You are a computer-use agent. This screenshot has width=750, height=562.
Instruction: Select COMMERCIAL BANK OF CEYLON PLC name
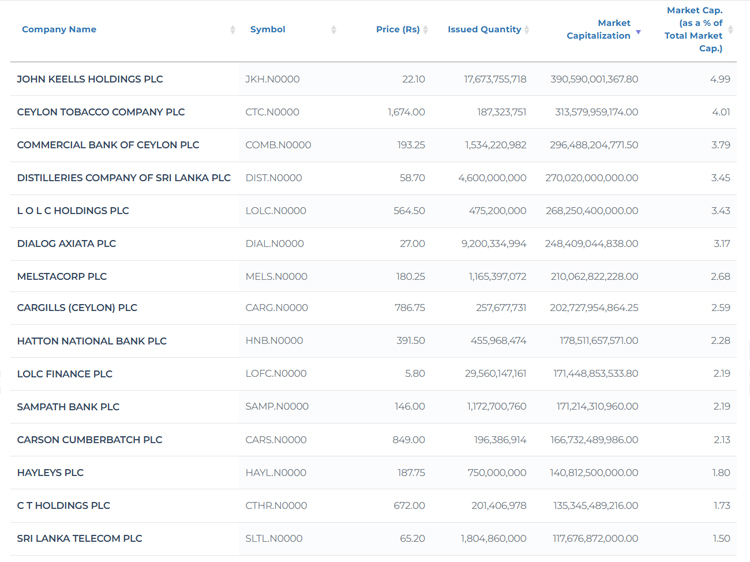click(108, 145)
